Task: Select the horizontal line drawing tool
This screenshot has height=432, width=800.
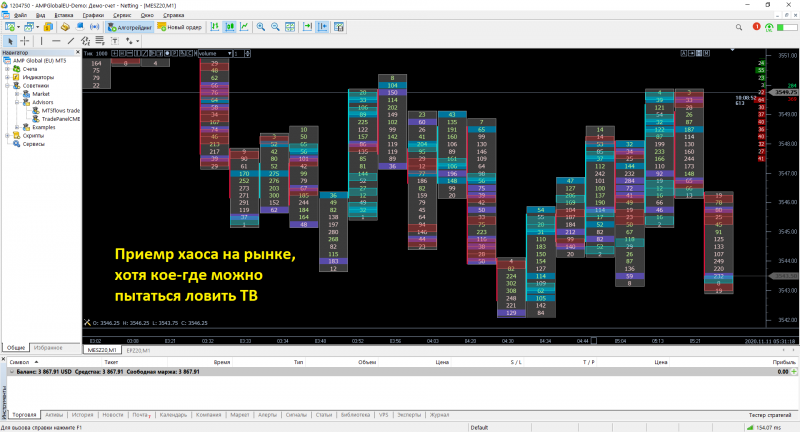Action: [56, 41]
